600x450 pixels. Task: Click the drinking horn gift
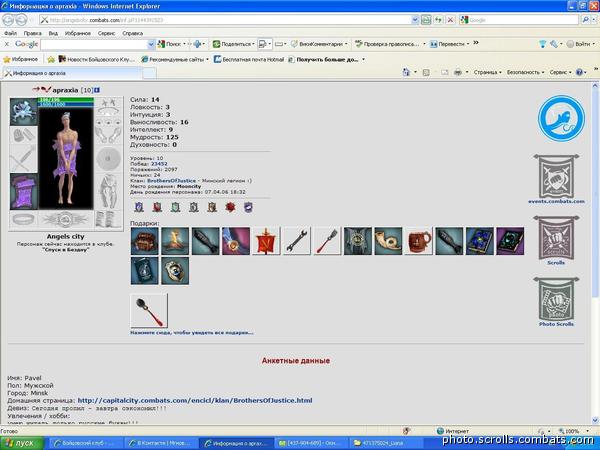click(388, 241)
